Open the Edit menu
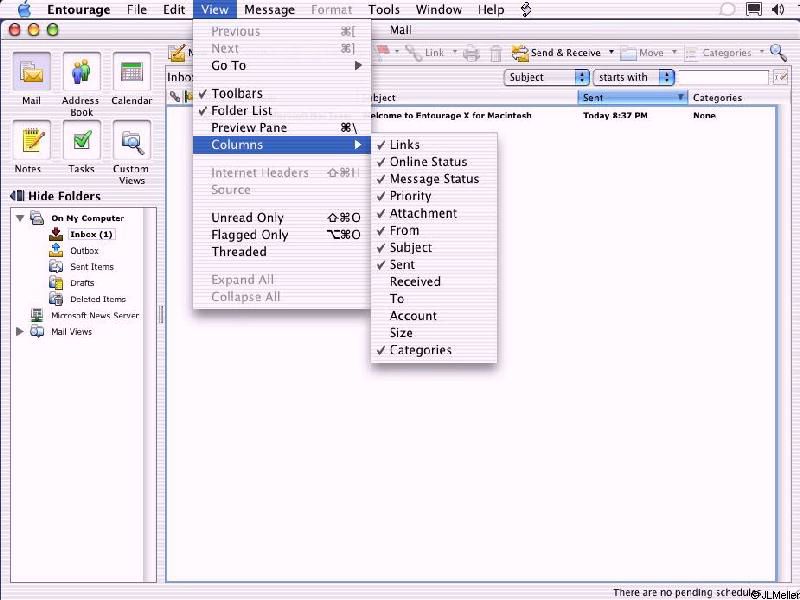800x600 pixels. (x=174, y=10)
